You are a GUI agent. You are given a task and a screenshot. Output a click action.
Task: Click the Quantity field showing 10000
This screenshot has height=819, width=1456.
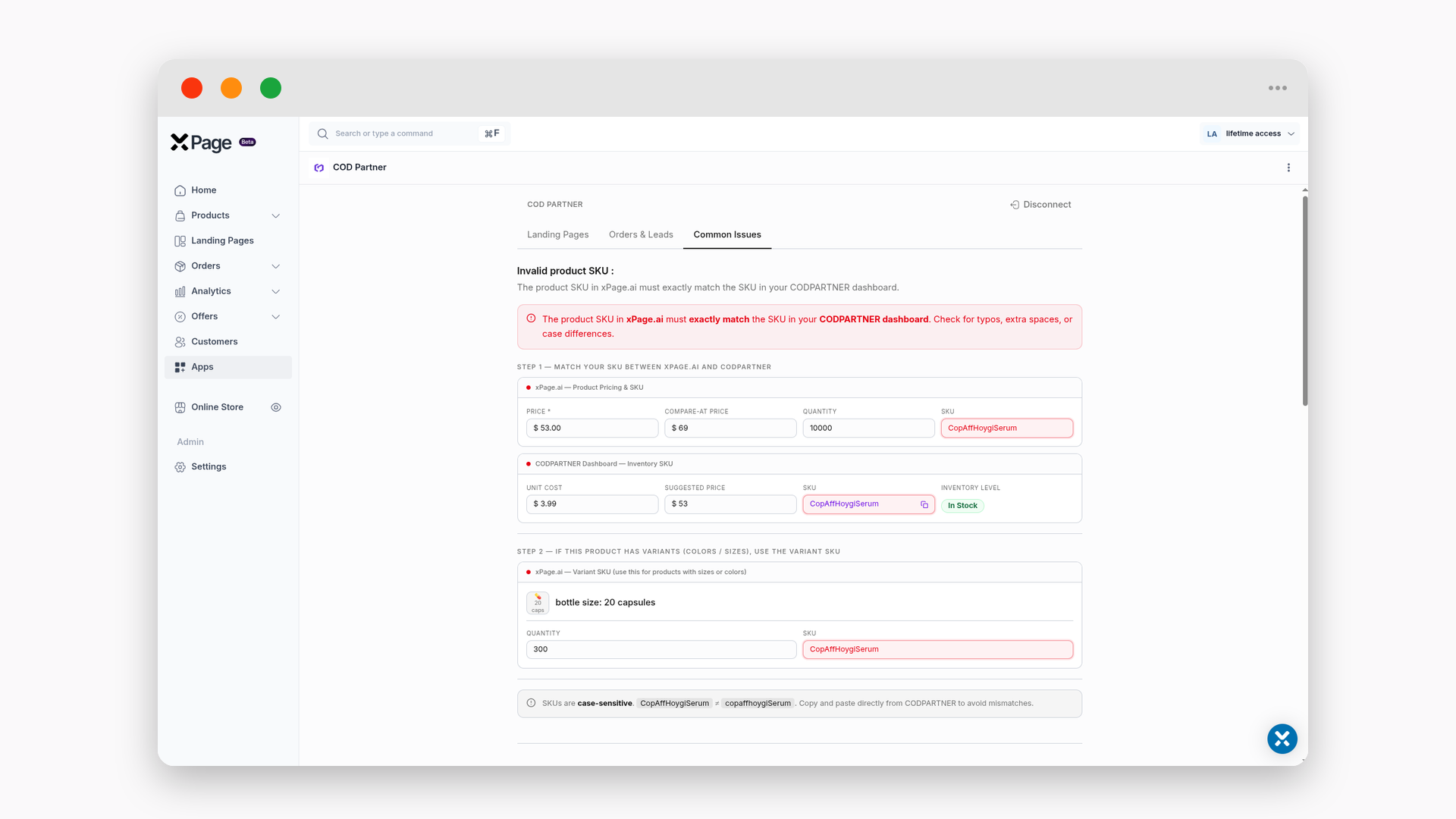click(868, 428)
